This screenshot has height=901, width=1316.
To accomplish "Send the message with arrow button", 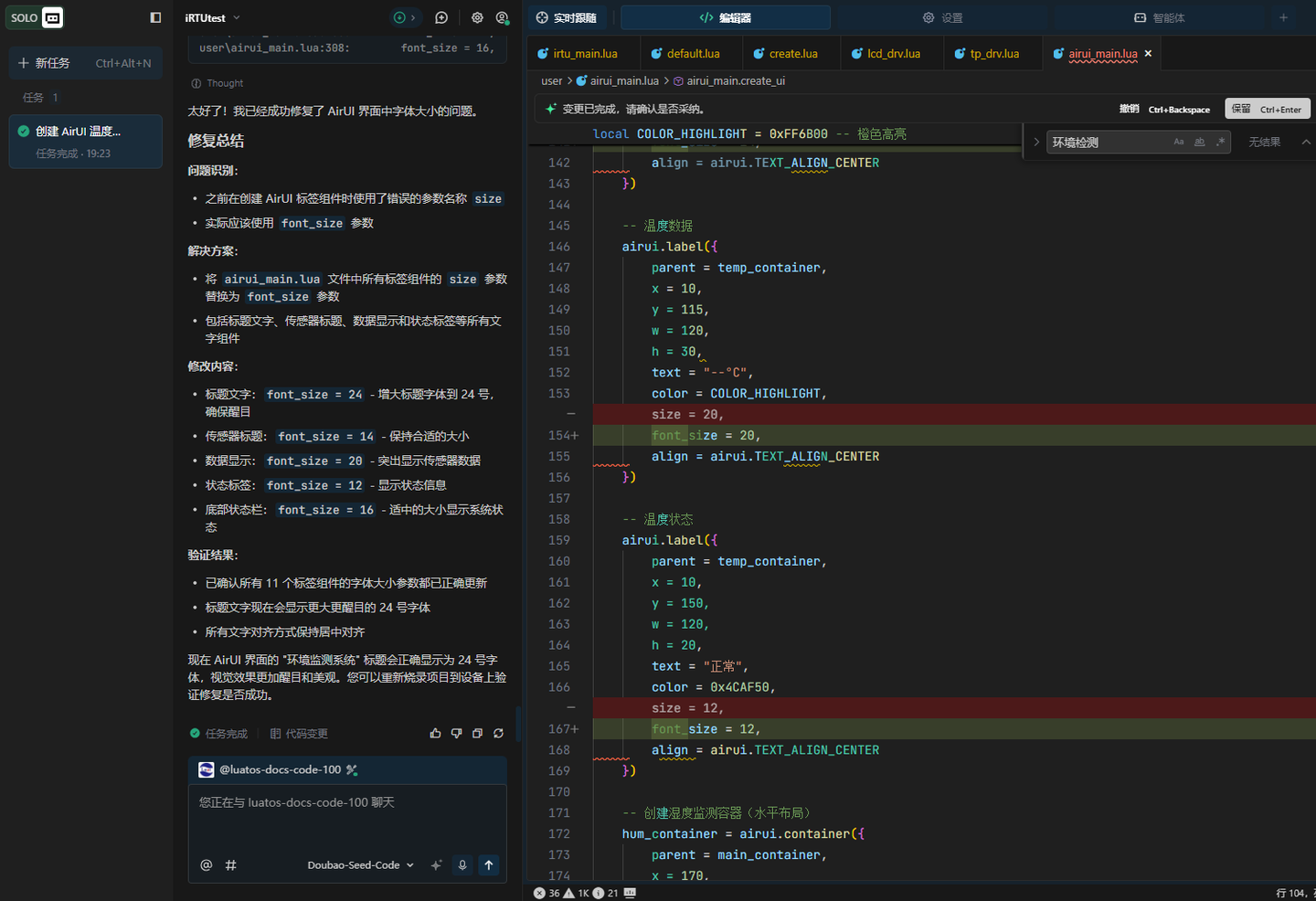I will point(489,865).
